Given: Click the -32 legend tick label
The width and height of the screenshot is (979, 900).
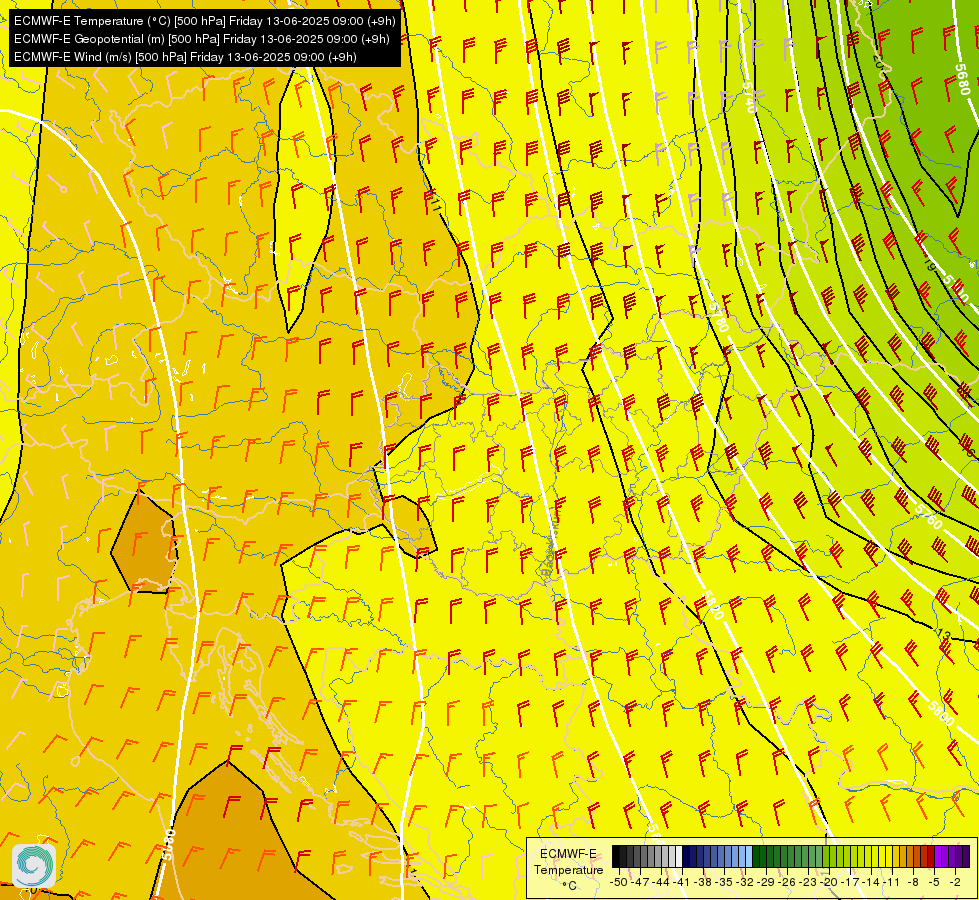Looking at the screenshot, I should point(745,882).
